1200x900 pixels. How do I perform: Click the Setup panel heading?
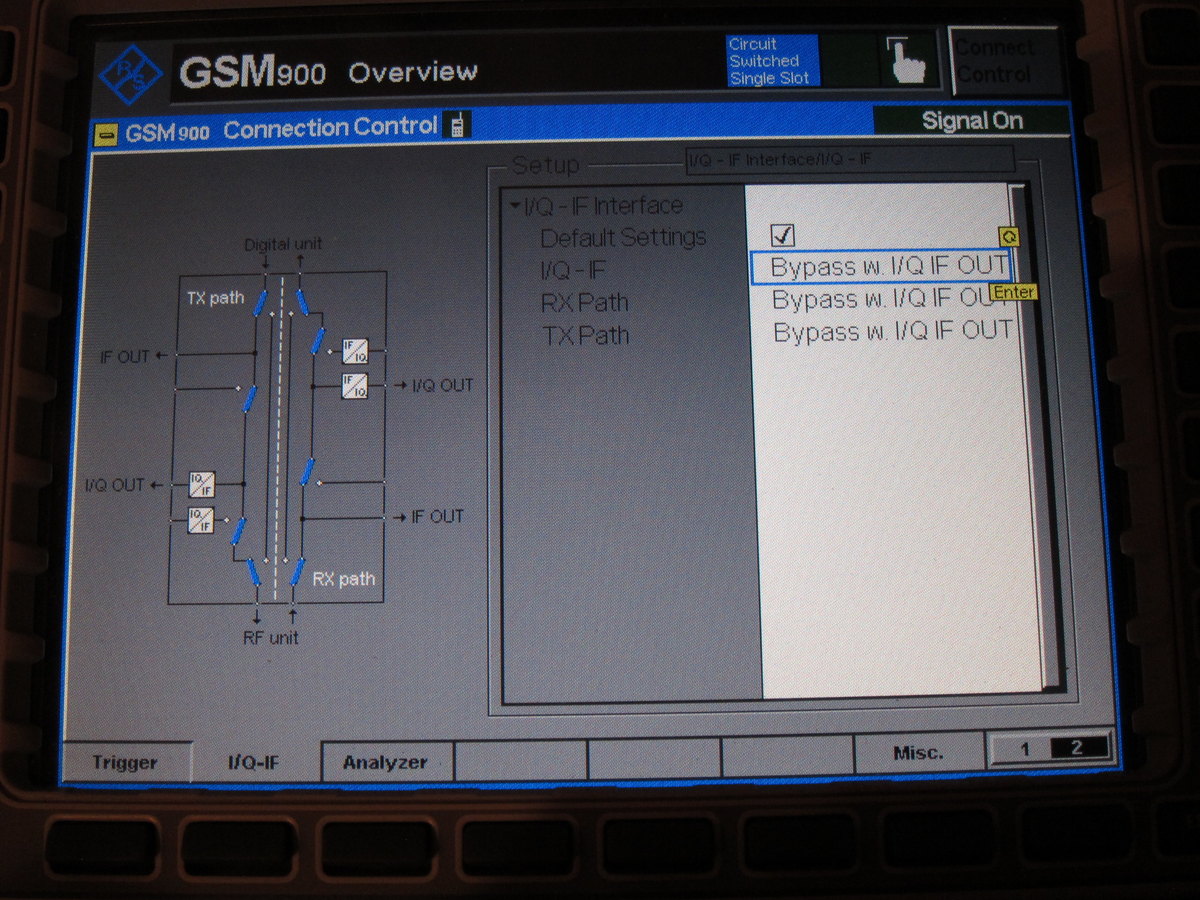[x=545, y=165]
